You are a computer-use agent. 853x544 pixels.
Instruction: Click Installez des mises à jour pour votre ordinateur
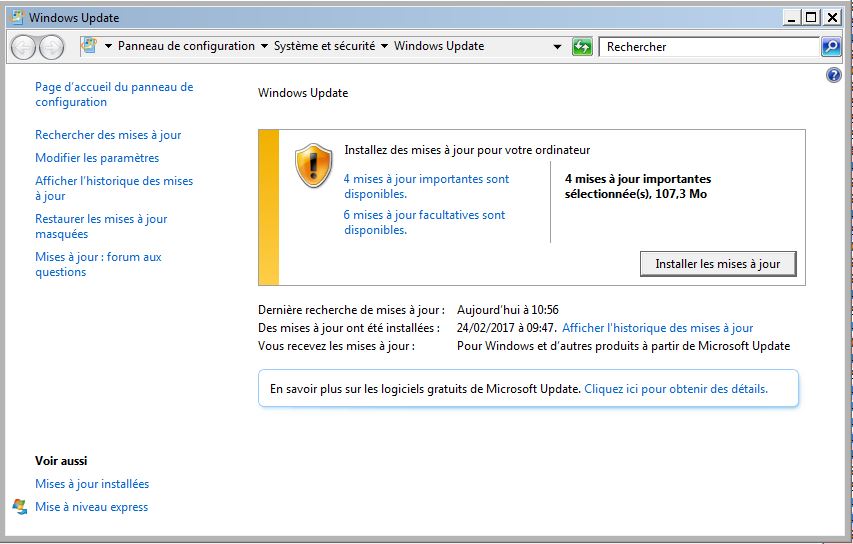coord(467,150)
